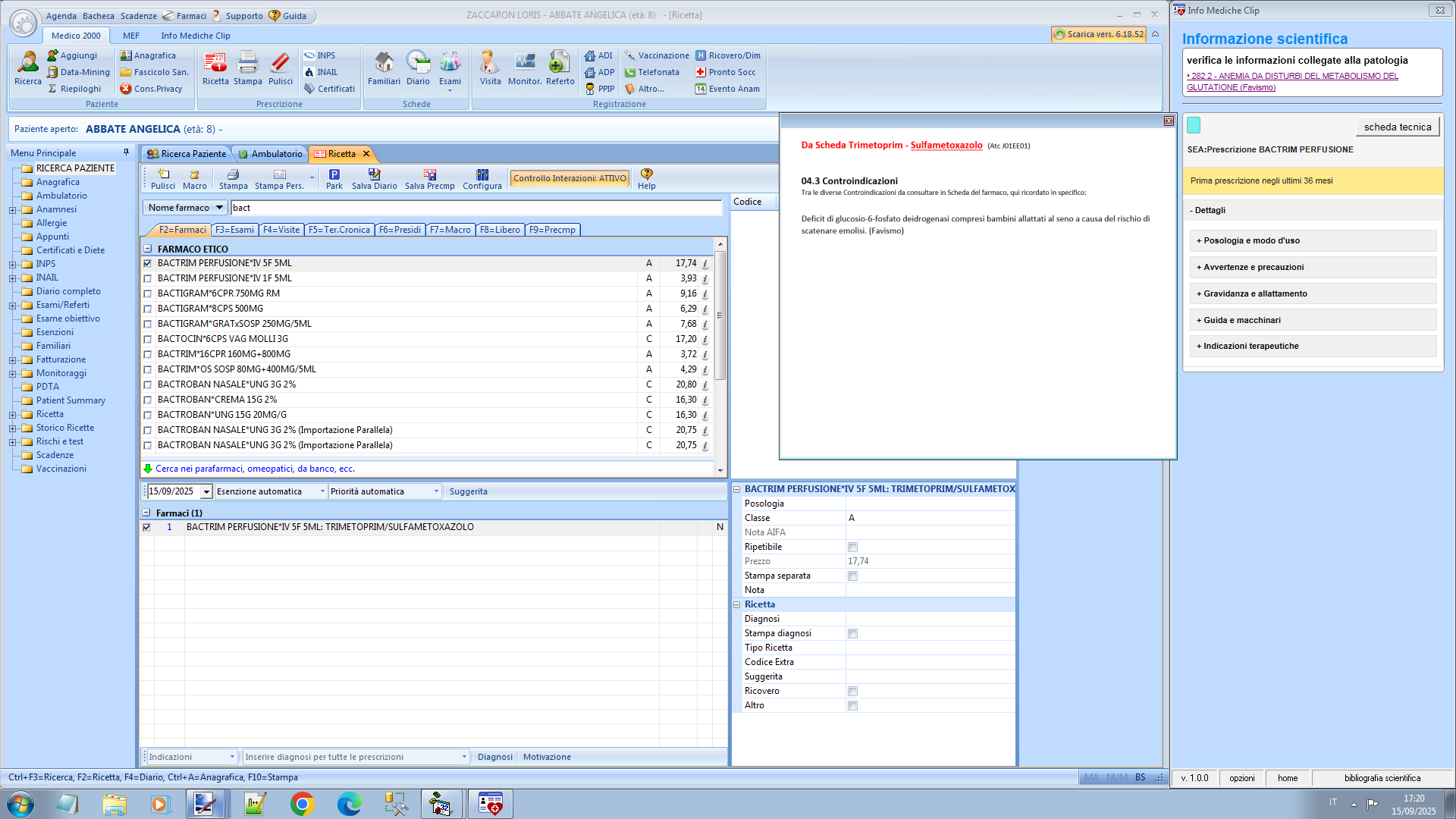
Task: Click the scheda tecnica button
Action: click(x=1397, y=127)
